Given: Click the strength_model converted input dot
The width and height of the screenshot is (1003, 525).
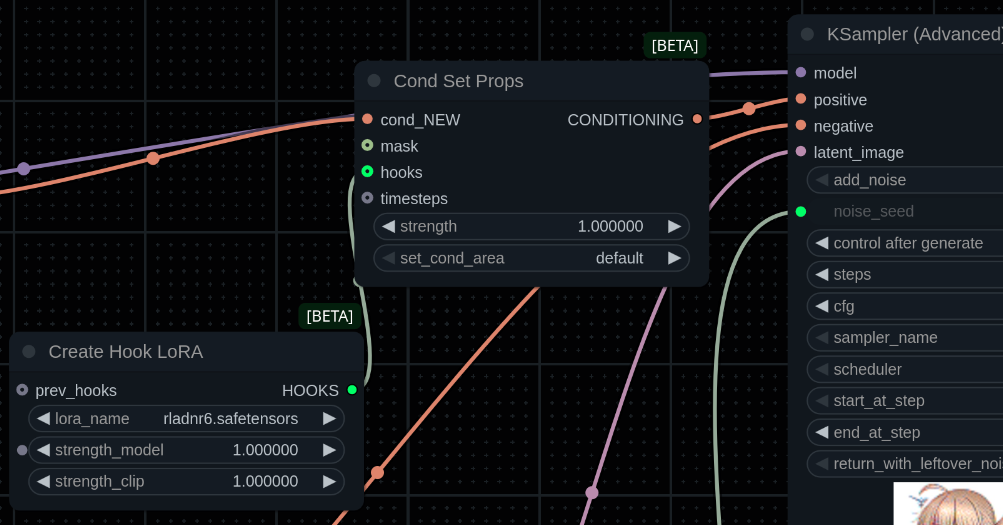Looking at the screenshot, I should [x=22, y=450].
